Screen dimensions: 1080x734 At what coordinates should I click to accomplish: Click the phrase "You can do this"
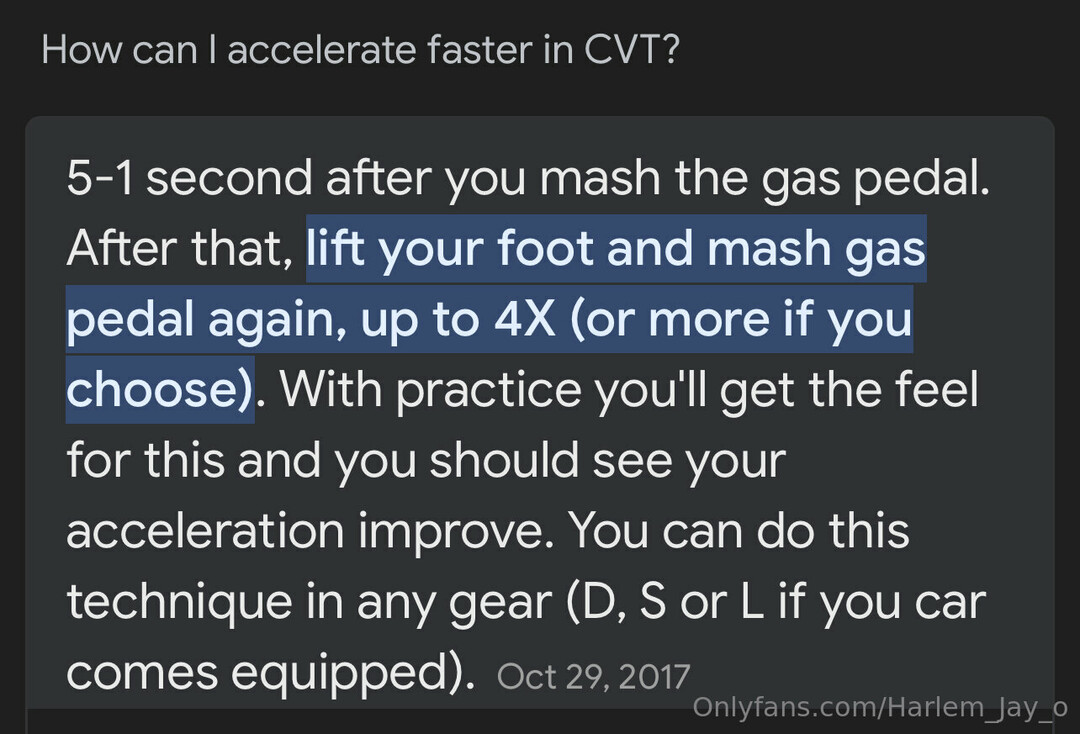click(x=740, y=531)
